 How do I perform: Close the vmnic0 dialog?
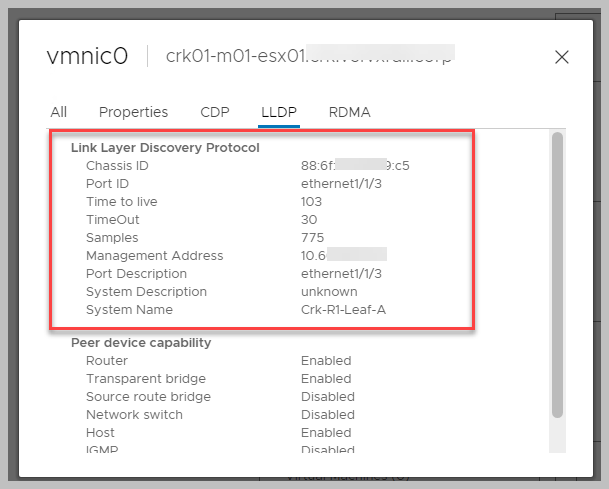point(562,57)
